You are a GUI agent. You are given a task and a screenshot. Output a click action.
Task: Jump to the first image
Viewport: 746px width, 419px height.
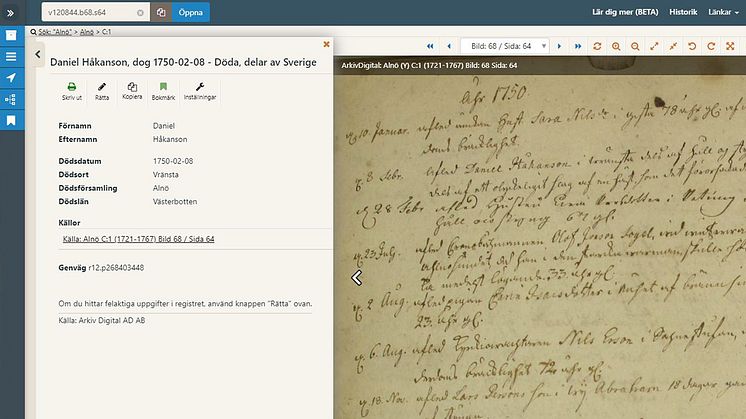click(430, 46)
